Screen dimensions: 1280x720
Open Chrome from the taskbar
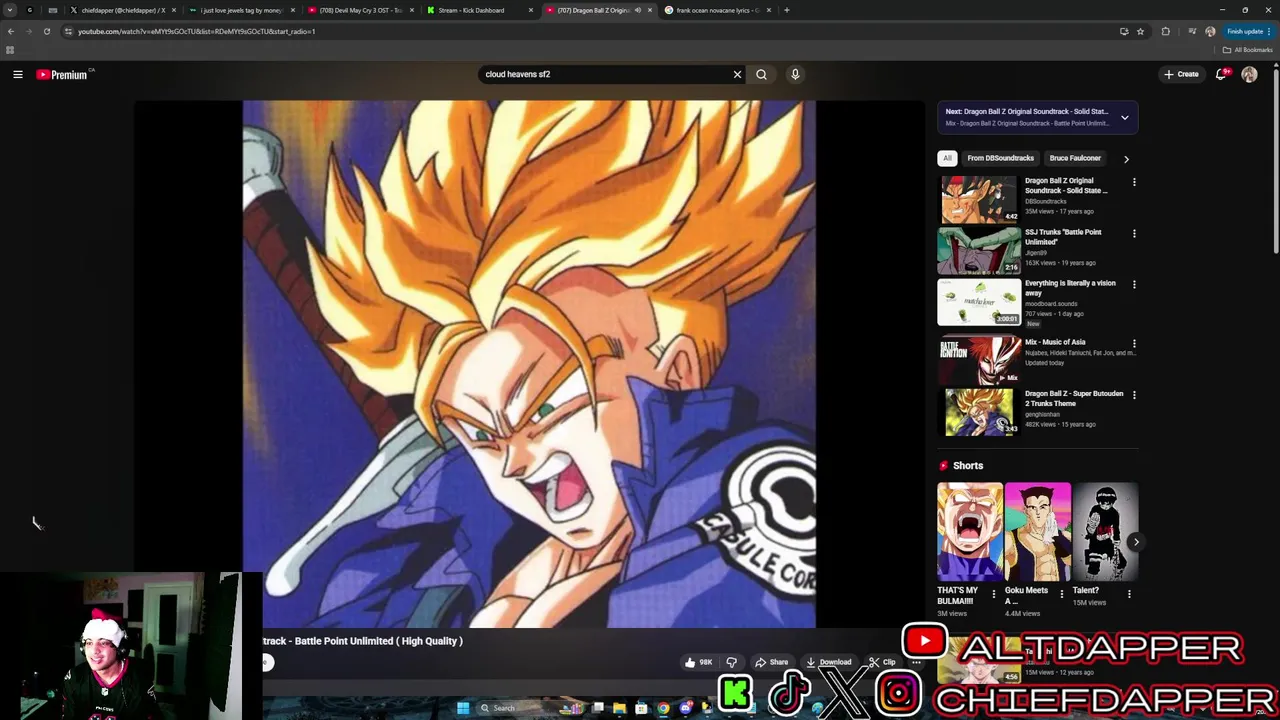(x=663, y=708)
